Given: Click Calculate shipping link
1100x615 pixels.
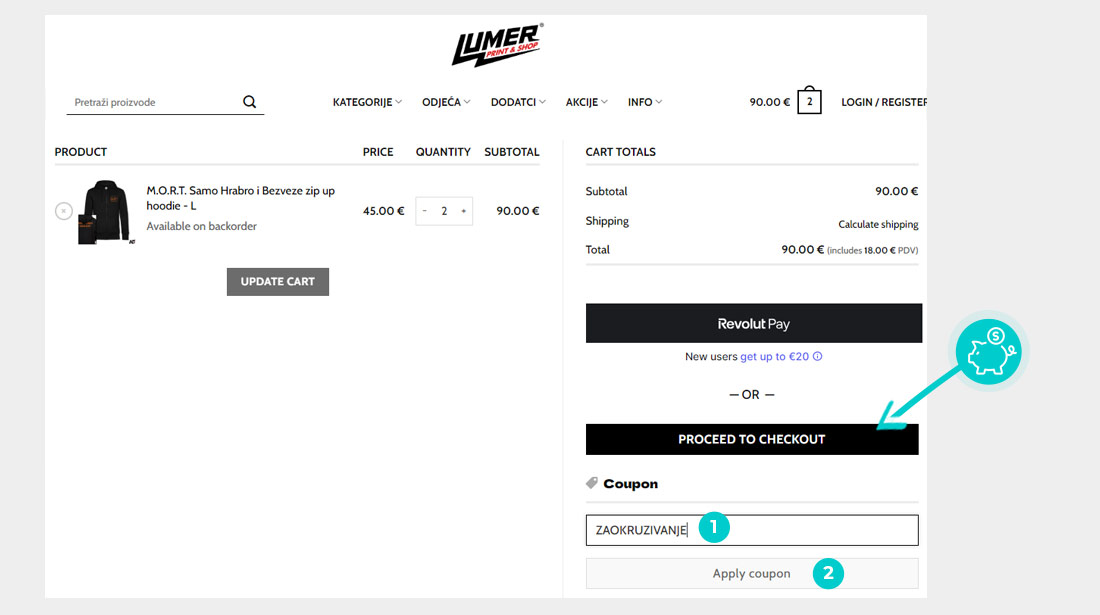Looking at the screenshot, I should click(878, 224).
